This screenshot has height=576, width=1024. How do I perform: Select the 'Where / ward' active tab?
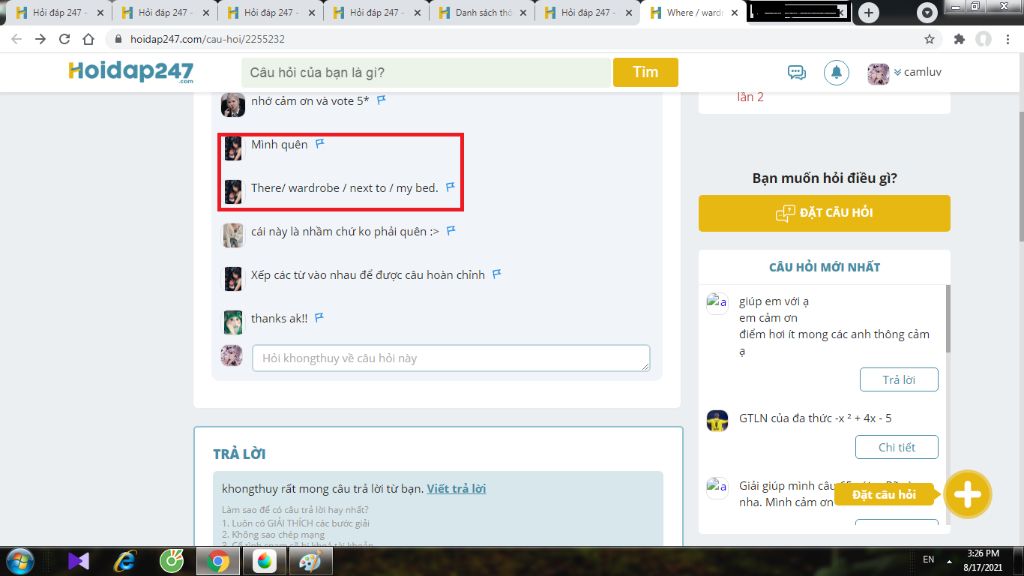click(694, 12)
